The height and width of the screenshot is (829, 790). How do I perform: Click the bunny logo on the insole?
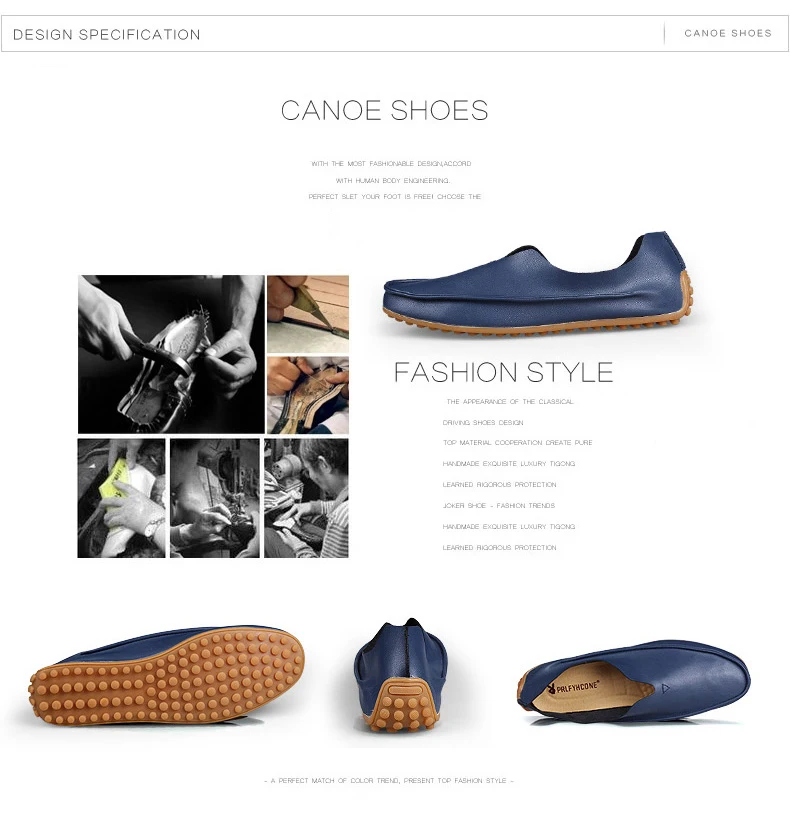coord(551,690)
